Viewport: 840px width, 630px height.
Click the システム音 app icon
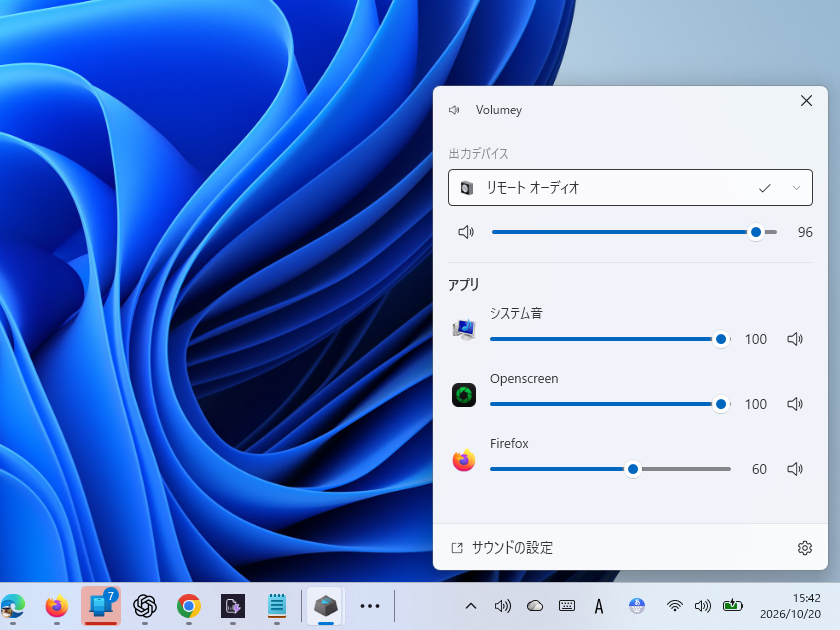[464, 329]
